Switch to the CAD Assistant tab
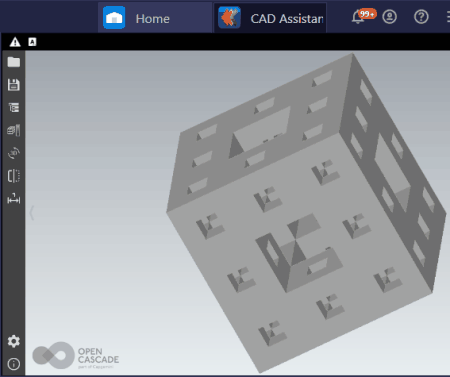 (x=270, y=18)
